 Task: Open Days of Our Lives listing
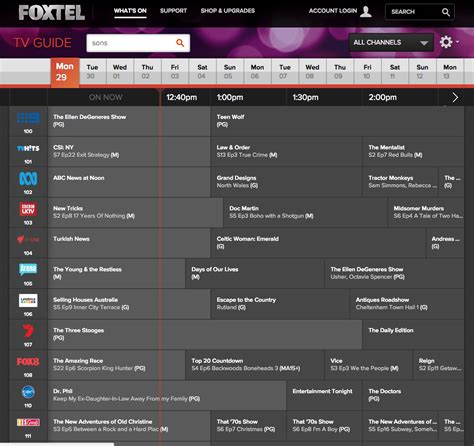255,274
